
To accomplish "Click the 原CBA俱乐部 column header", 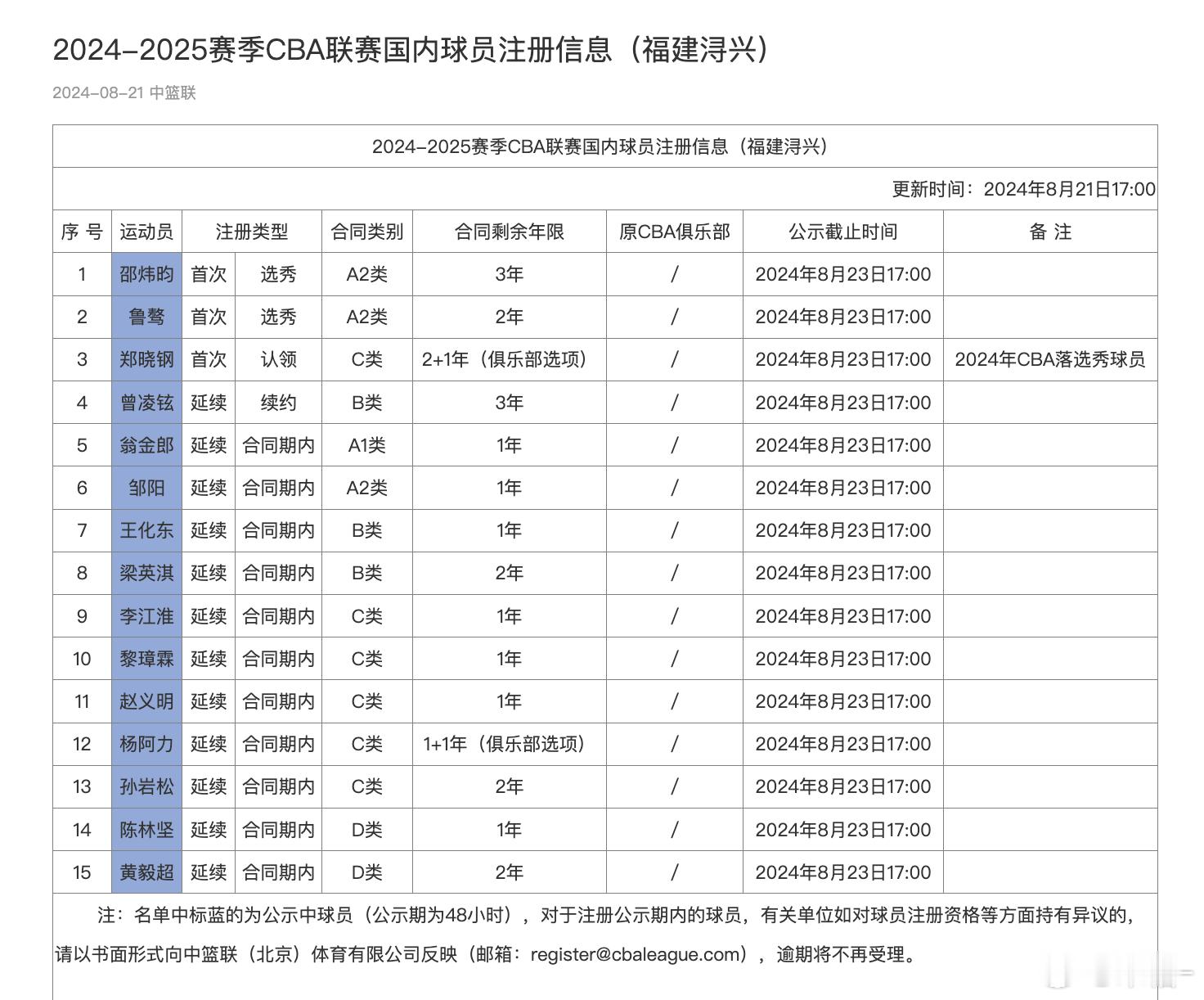I will [x=674, y=232].
